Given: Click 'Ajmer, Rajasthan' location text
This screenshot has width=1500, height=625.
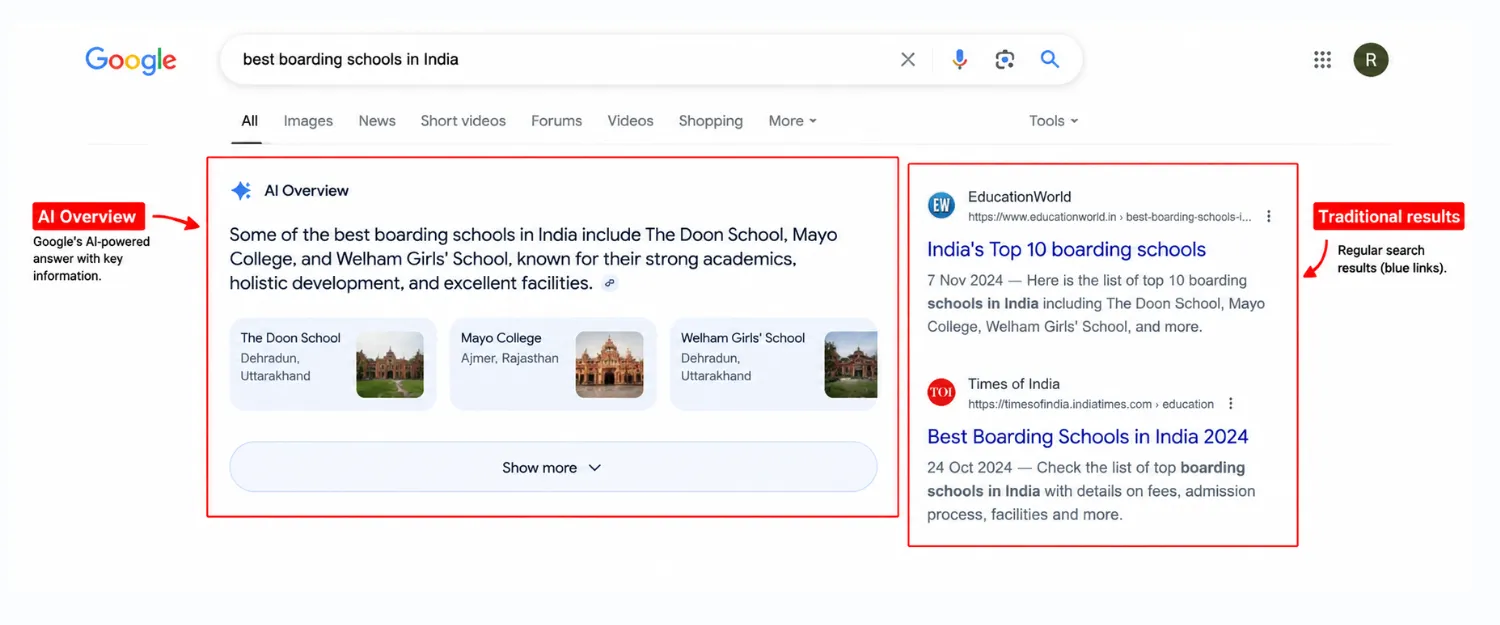Looking at the screenshot, I should 510,358.
